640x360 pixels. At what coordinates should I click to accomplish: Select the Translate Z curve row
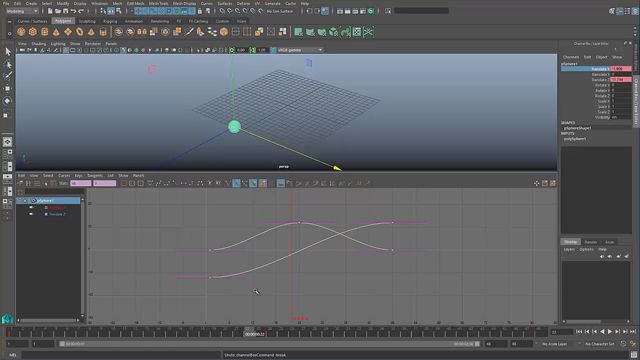coord(57,214)
